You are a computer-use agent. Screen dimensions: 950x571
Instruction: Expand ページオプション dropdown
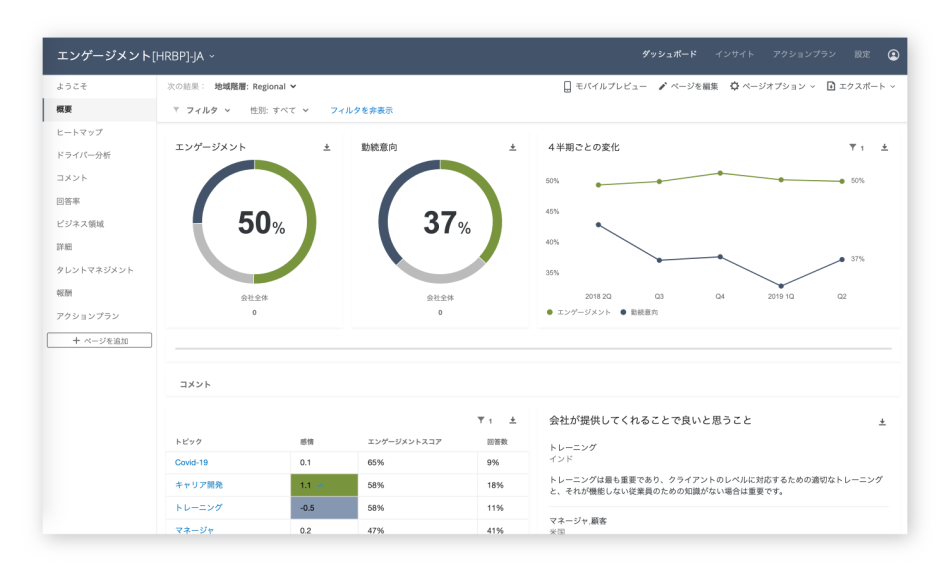tap(773, 87)
